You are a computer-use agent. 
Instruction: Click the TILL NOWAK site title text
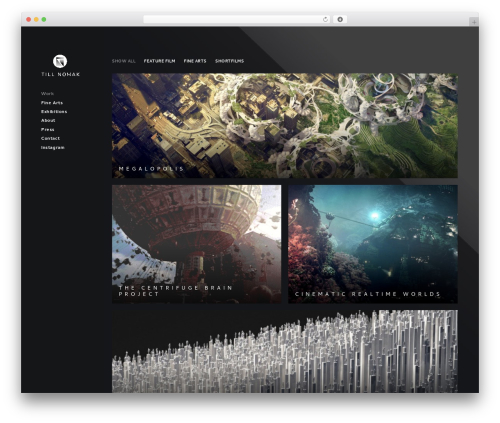point(60,74)
